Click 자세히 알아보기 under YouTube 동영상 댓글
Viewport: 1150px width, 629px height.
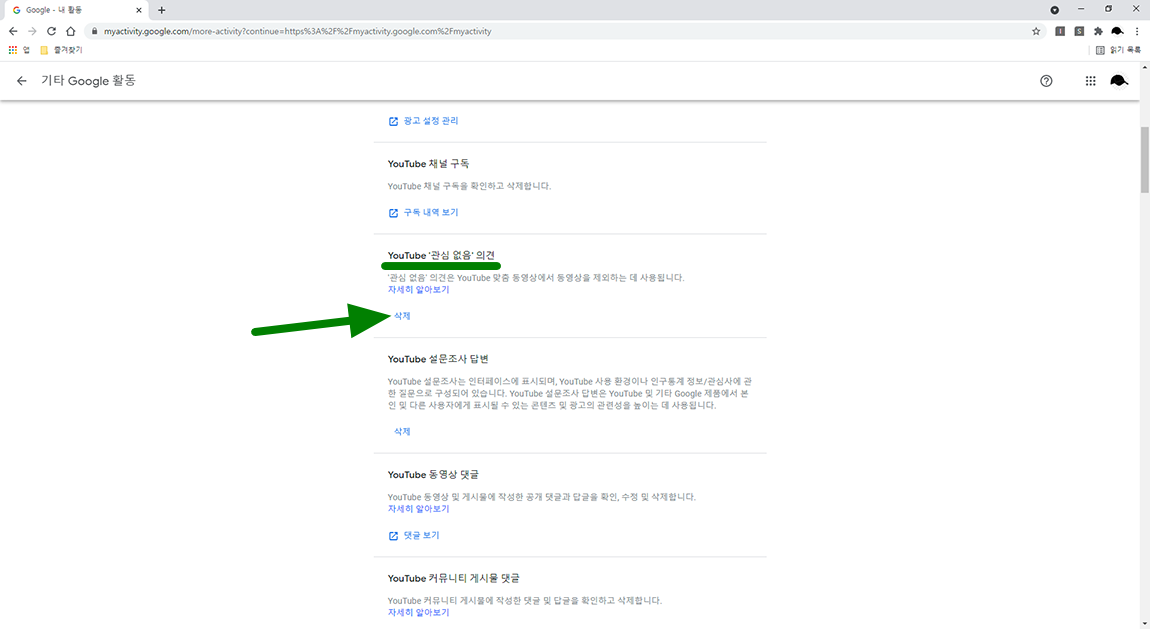tap(418, 509)
